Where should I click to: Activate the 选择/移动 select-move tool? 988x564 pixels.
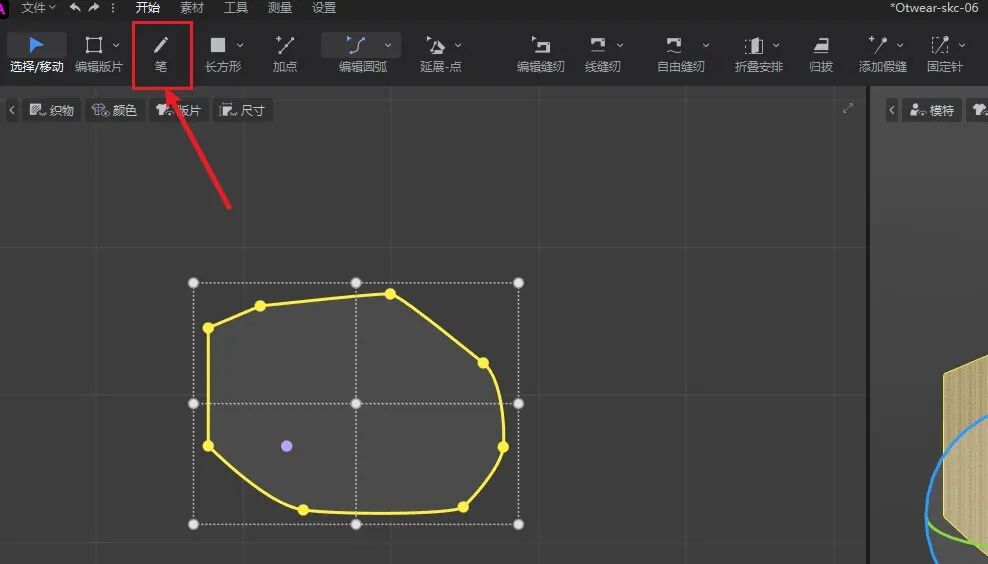tap(37, 54)
